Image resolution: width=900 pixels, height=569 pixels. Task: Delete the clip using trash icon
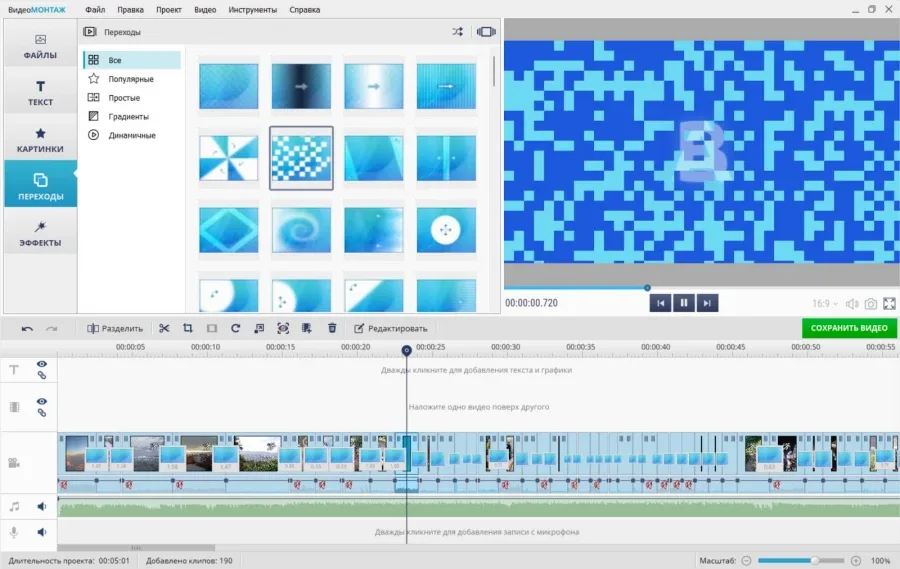coord(332,328)
